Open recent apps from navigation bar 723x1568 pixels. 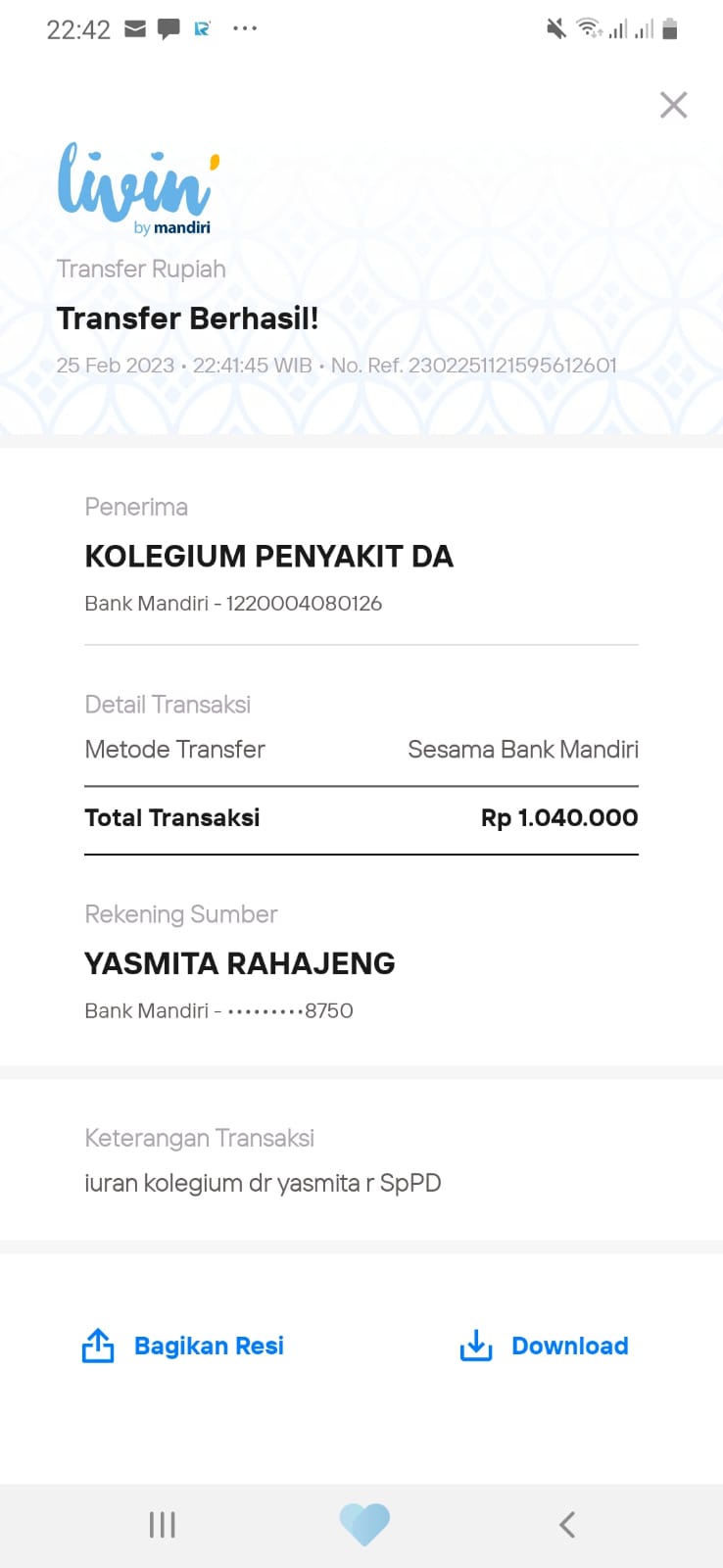coord(162,1524)
